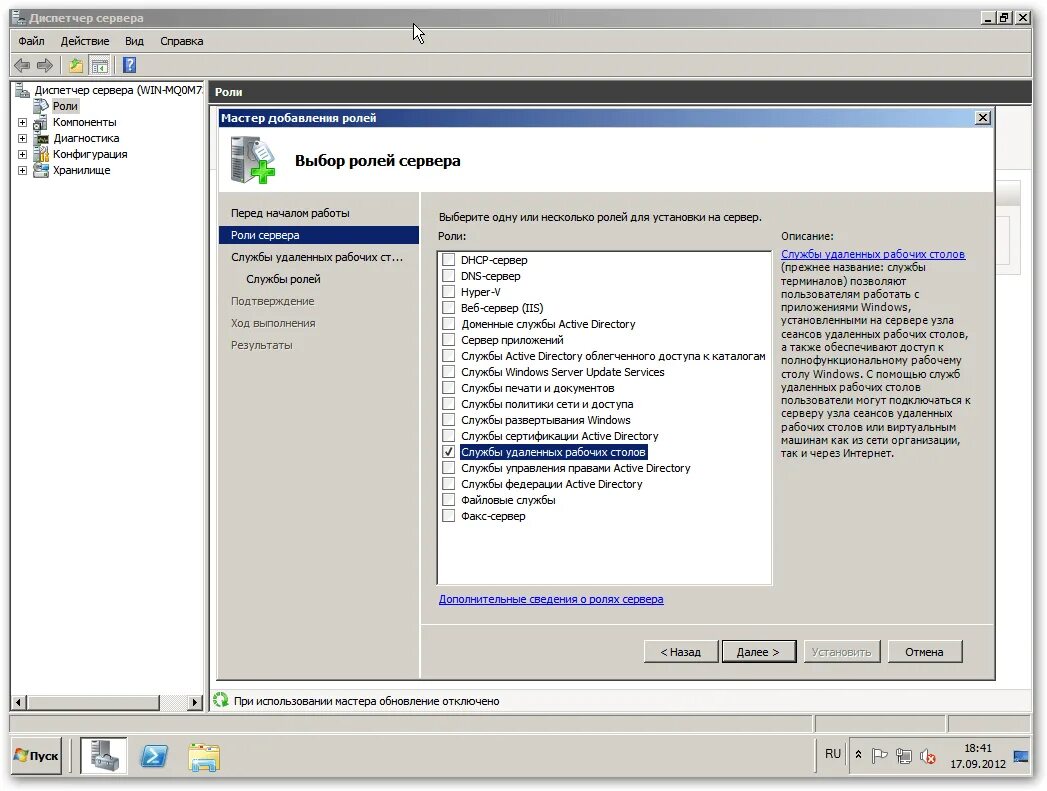This screenshot has width=1047, height=791.
Task: Expand the Компоненты tree node
Action: click(22, 122)
